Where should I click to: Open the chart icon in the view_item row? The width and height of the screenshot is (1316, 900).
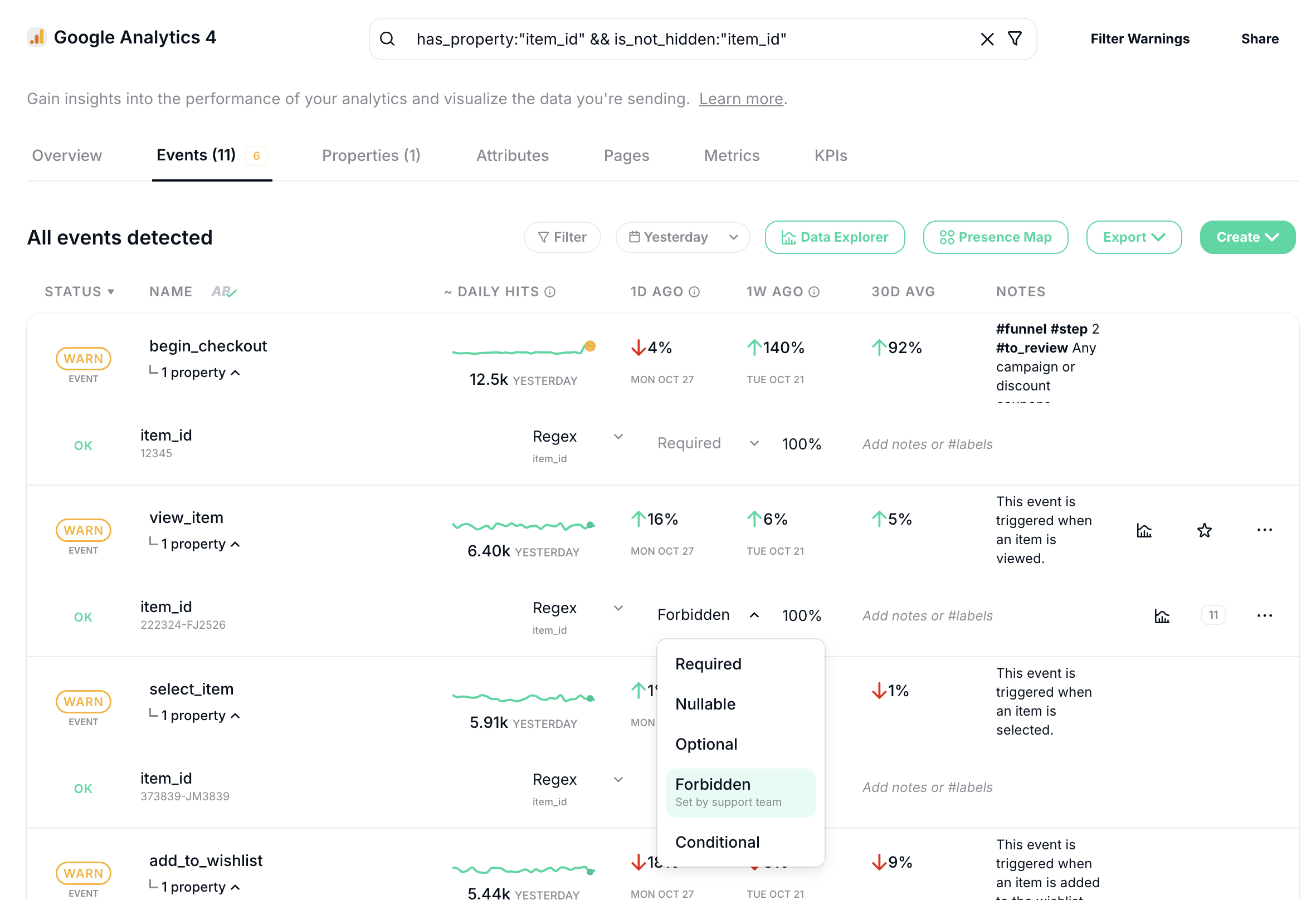point(1144,530)
